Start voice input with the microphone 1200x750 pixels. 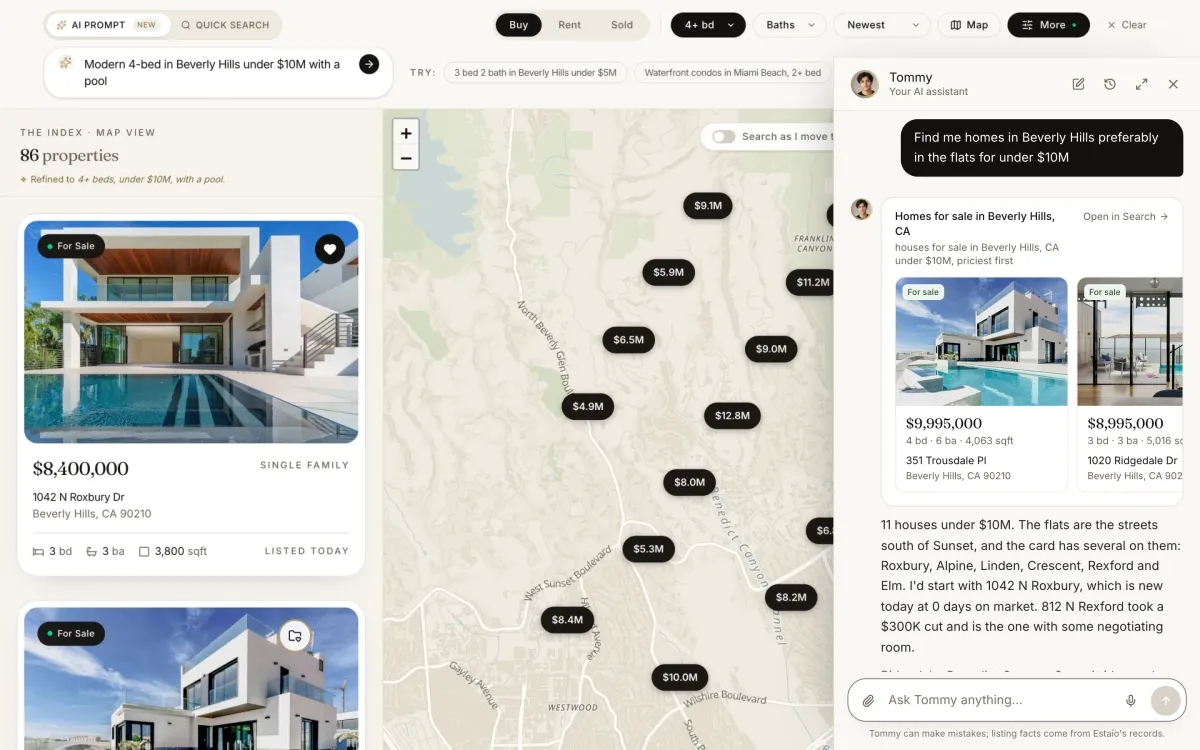coord(1131,700)
